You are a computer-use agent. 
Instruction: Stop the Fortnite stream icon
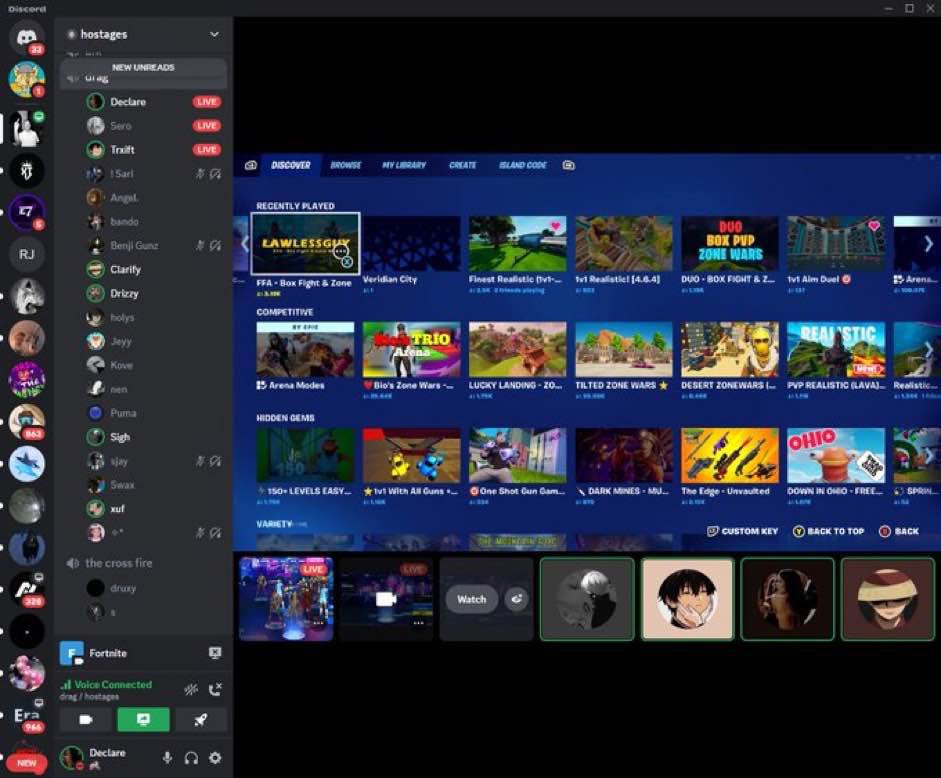[x=215, y=653]
